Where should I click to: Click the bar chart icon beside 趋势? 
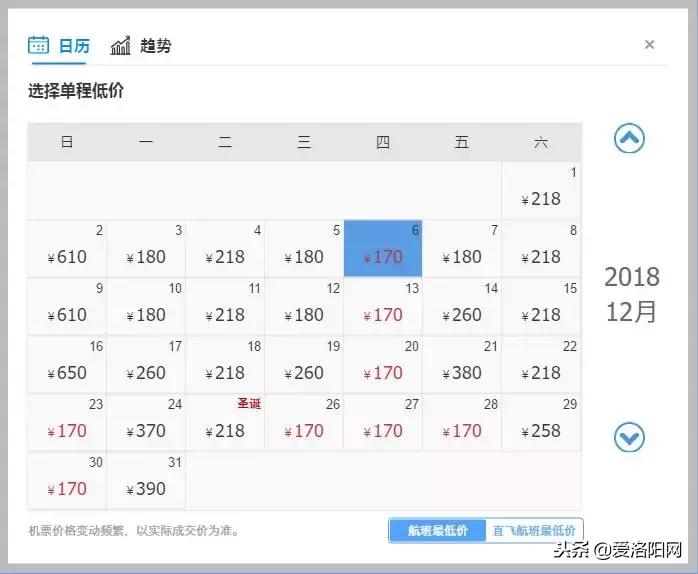point(120,45)
